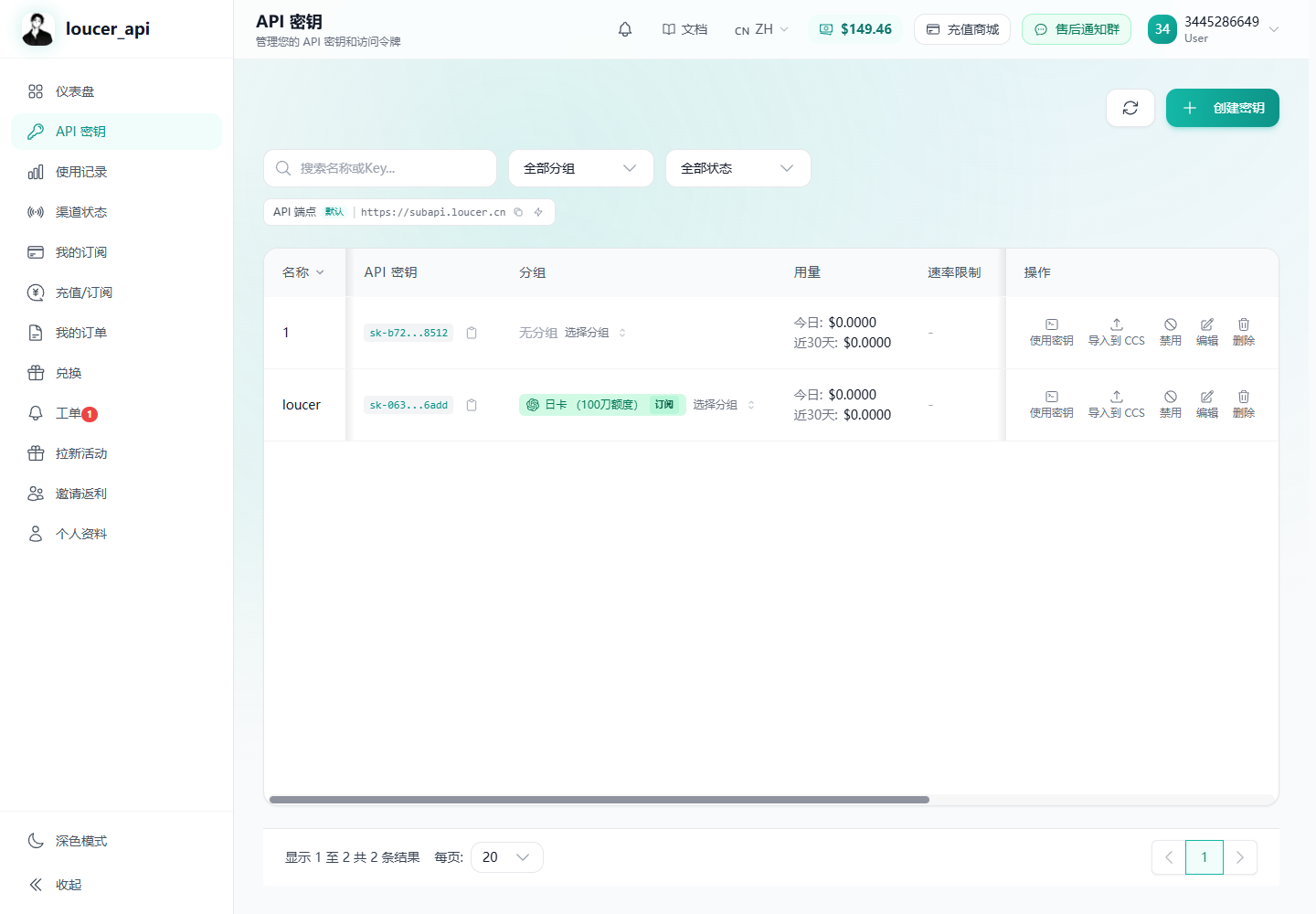Edit the key named 1
This screenshot has height=914, width=1316.
coord(1207,332)
